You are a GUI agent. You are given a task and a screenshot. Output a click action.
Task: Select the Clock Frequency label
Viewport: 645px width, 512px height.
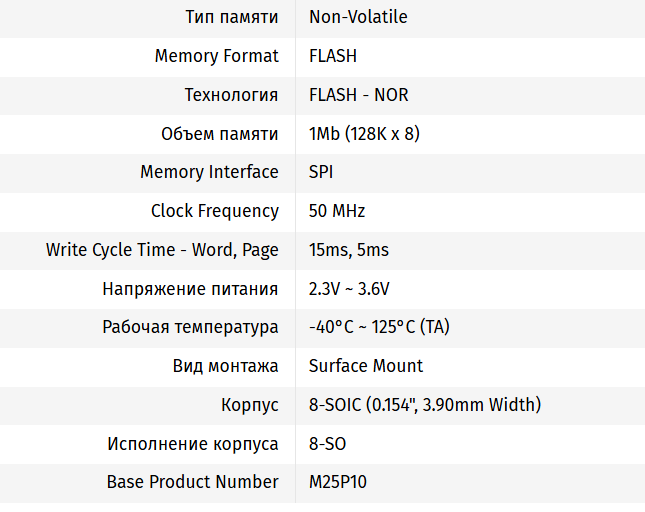click(214, 211)
